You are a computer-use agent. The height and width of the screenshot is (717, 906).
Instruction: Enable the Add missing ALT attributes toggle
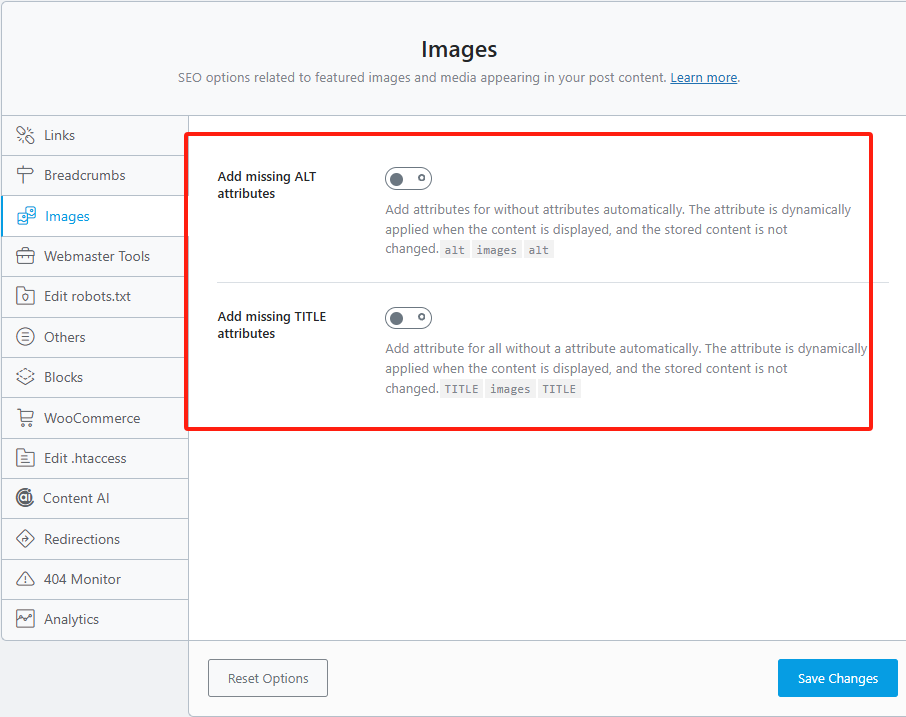[x=408, y=179]
